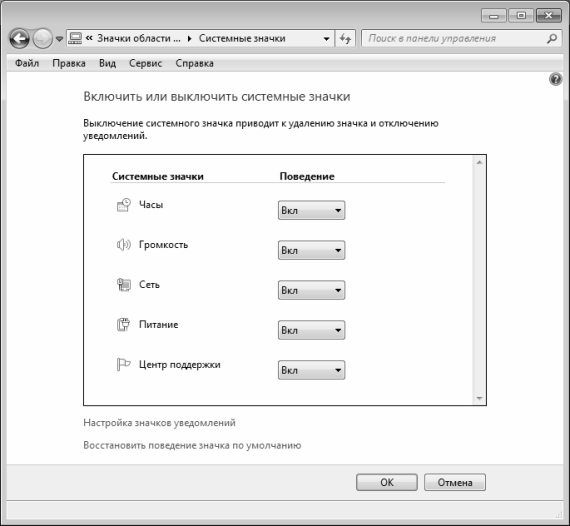Click the Volume (Громкость) speaker icon

[x=124, y=245]
